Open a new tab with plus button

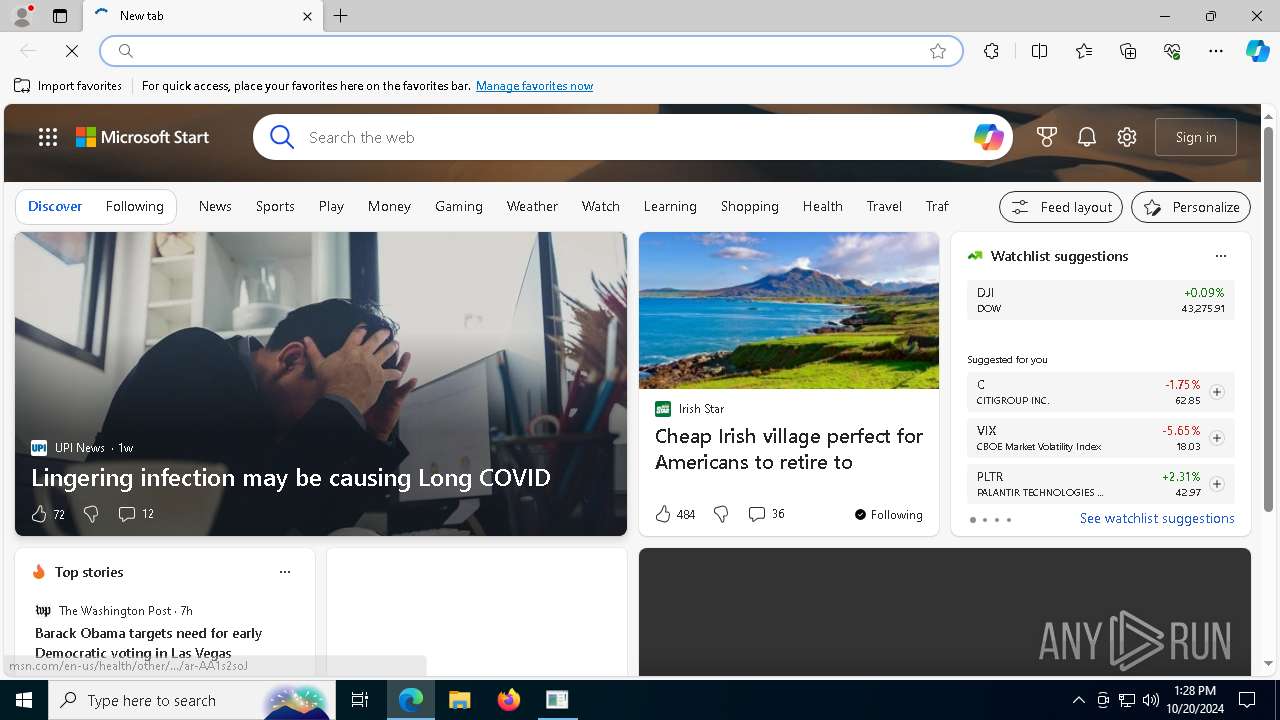tap(341, 16)
